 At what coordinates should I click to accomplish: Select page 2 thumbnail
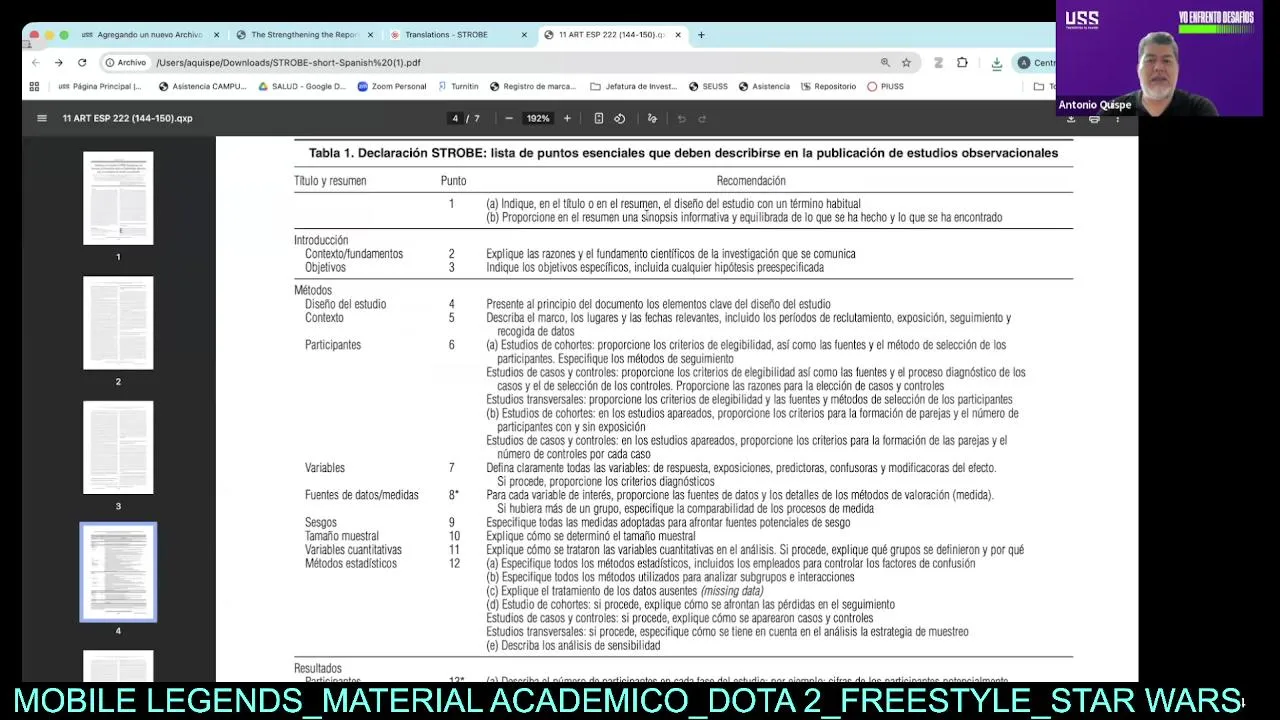pyautogui.click(x=118, y=323)
